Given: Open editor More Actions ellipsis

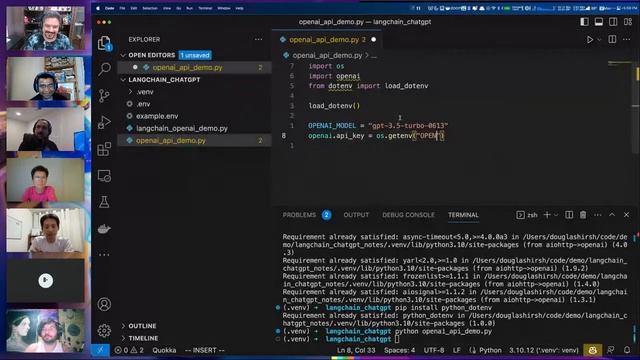Looking at the screenshot, I should (627, 40).
